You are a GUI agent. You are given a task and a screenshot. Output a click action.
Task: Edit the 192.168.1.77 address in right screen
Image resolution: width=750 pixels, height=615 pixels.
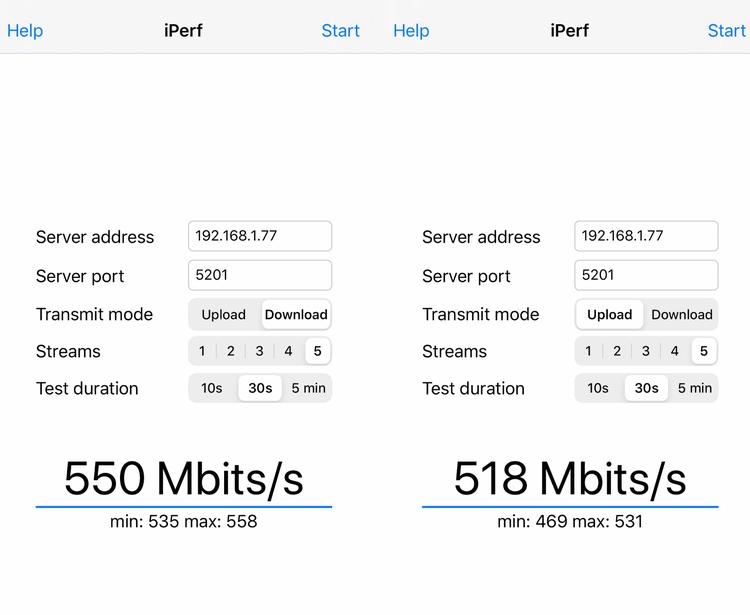click(x=646, y=236)
